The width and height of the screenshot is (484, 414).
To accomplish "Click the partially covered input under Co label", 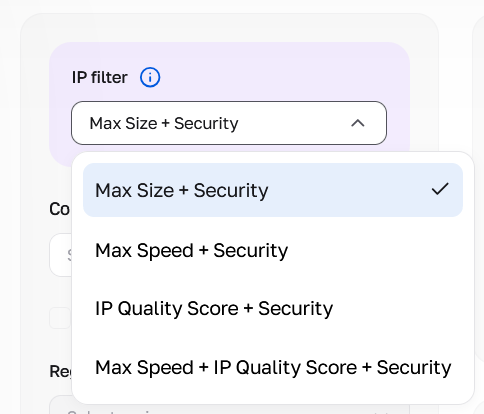I will click(60, 255).
